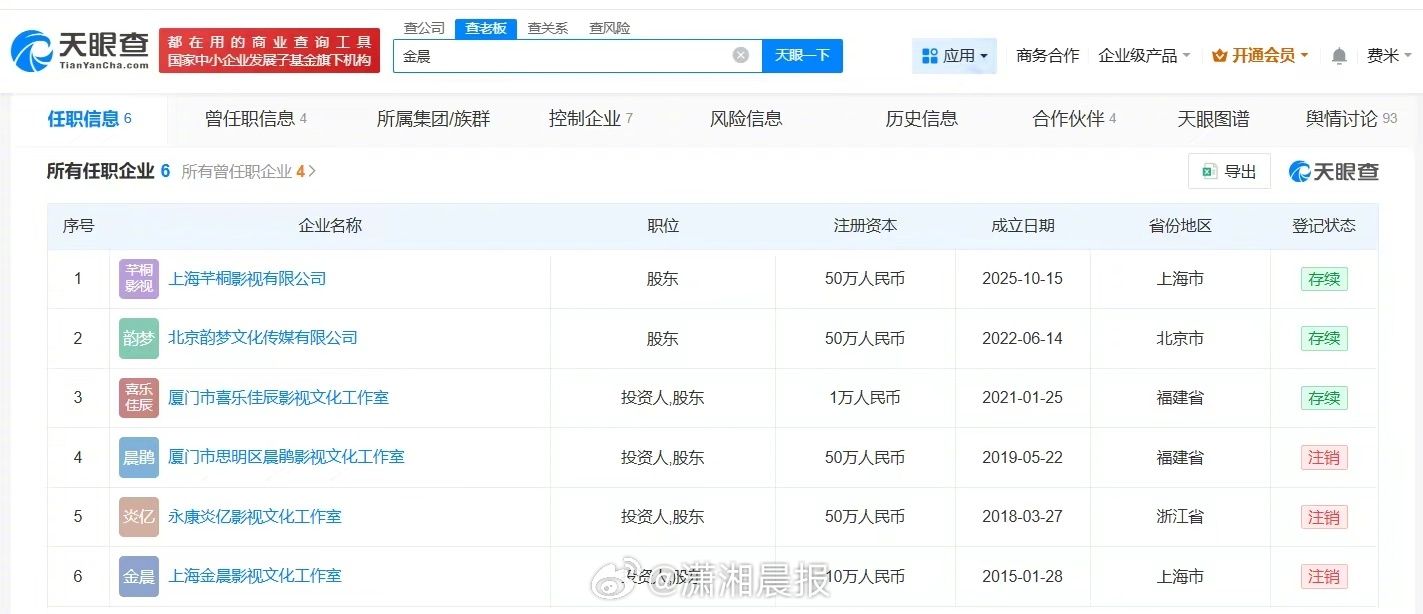Open the 天眼图谱 tab

click(1213, 119)
